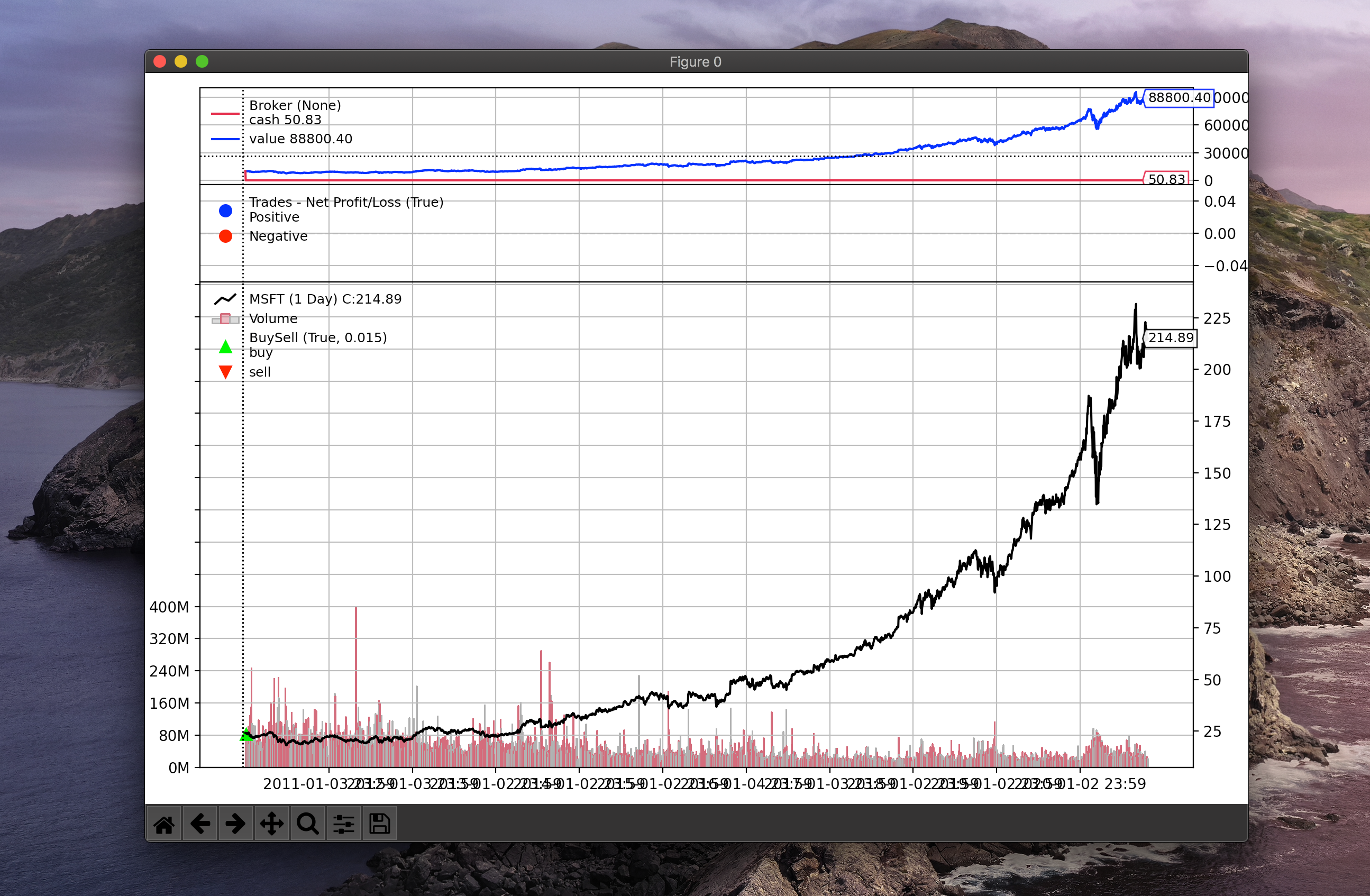This screenshot has height=896, width=1370.
Task: Click the green buy triangle legend icon
Action: point(226,346)
